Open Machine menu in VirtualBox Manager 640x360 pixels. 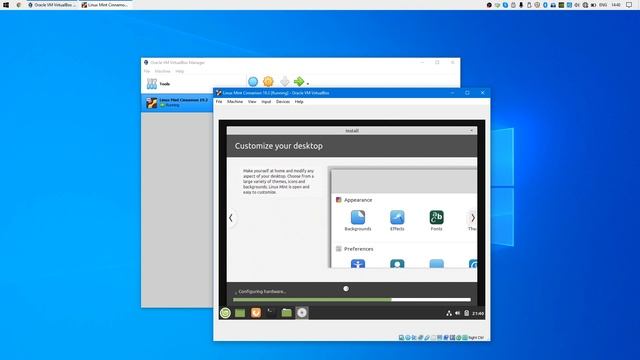tap(162, 71)
